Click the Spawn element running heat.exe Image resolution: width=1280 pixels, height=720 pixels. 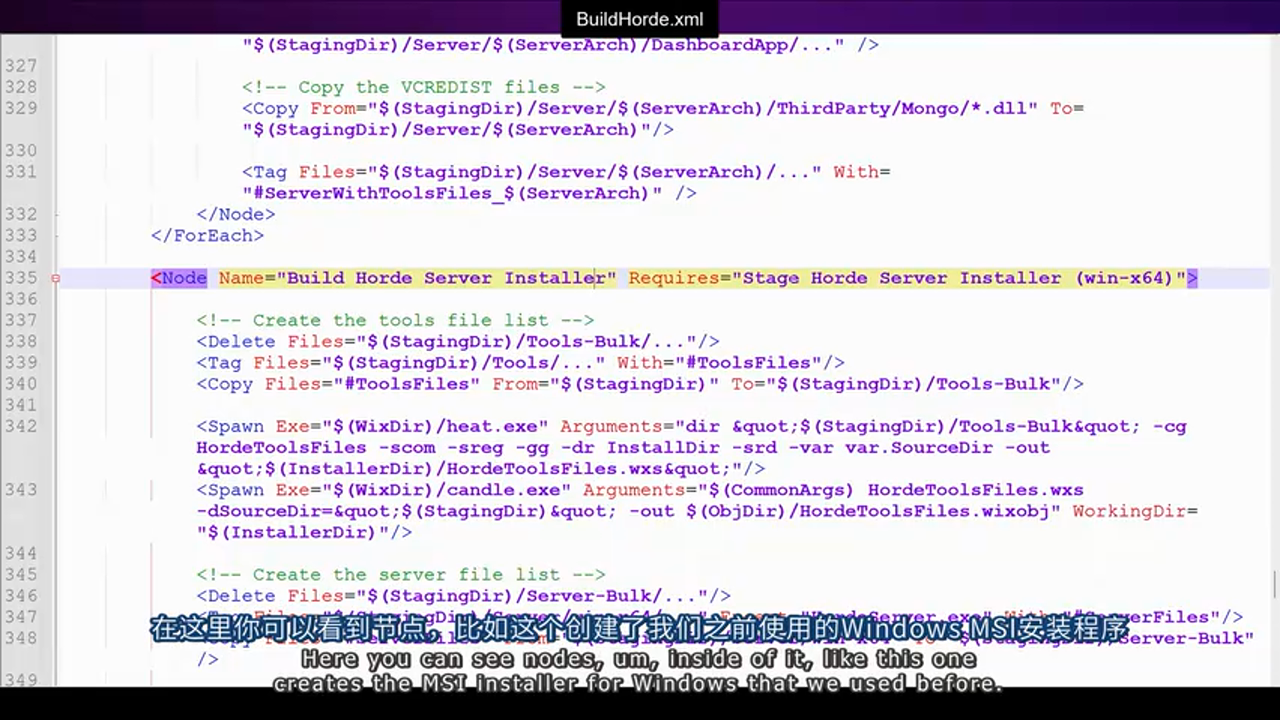tap(500, 426)
